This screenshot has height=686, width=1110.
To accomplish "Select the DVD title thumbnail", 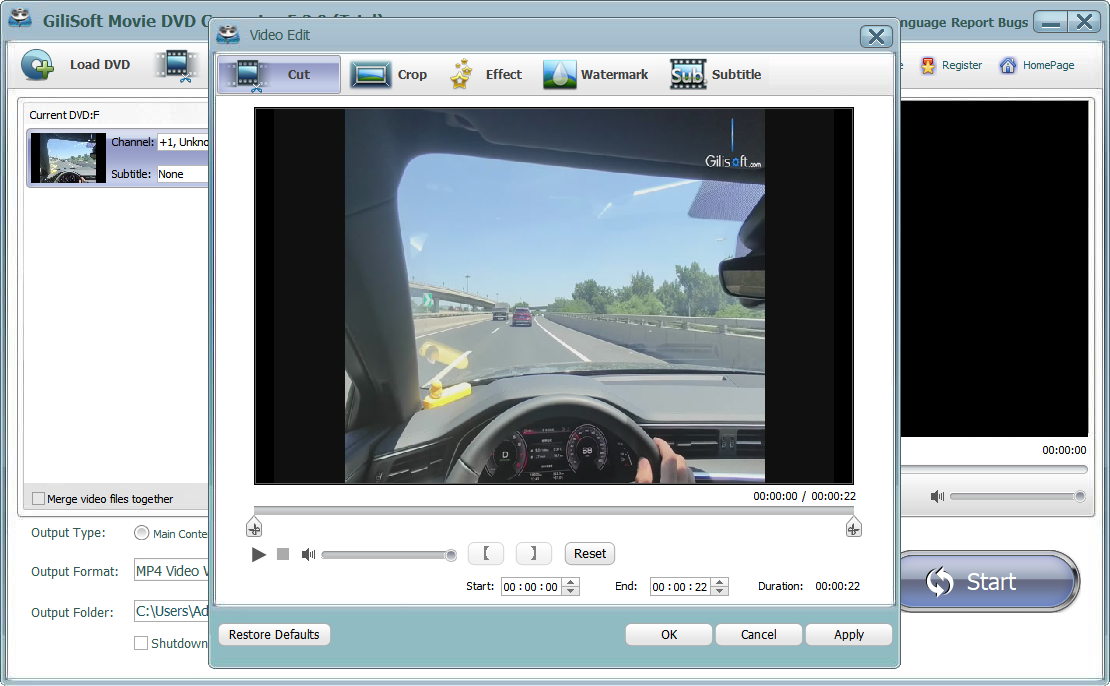I will tap(68, 158).
